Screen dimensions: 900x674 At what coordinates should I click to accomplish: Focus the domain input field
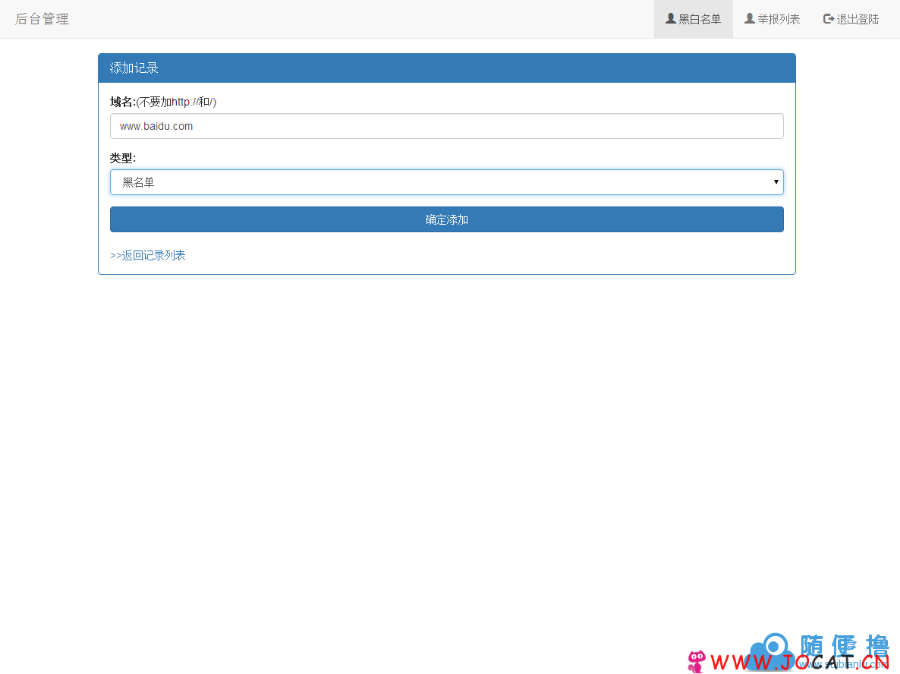pos(447,126)
